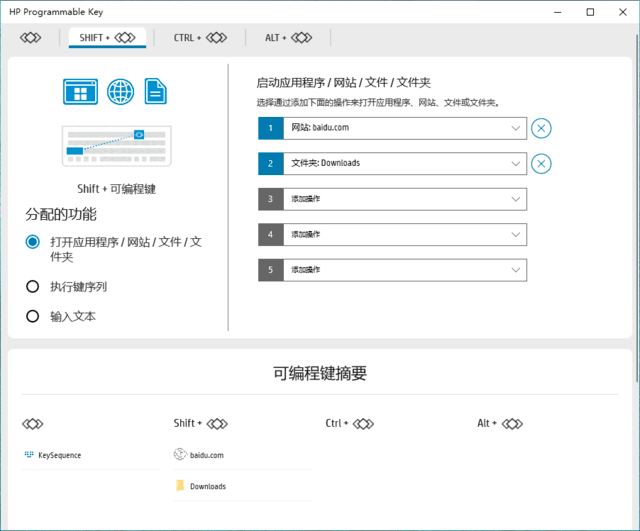
Task: Select the 执行键序列 radio option
Action: [x=33, y=287]
